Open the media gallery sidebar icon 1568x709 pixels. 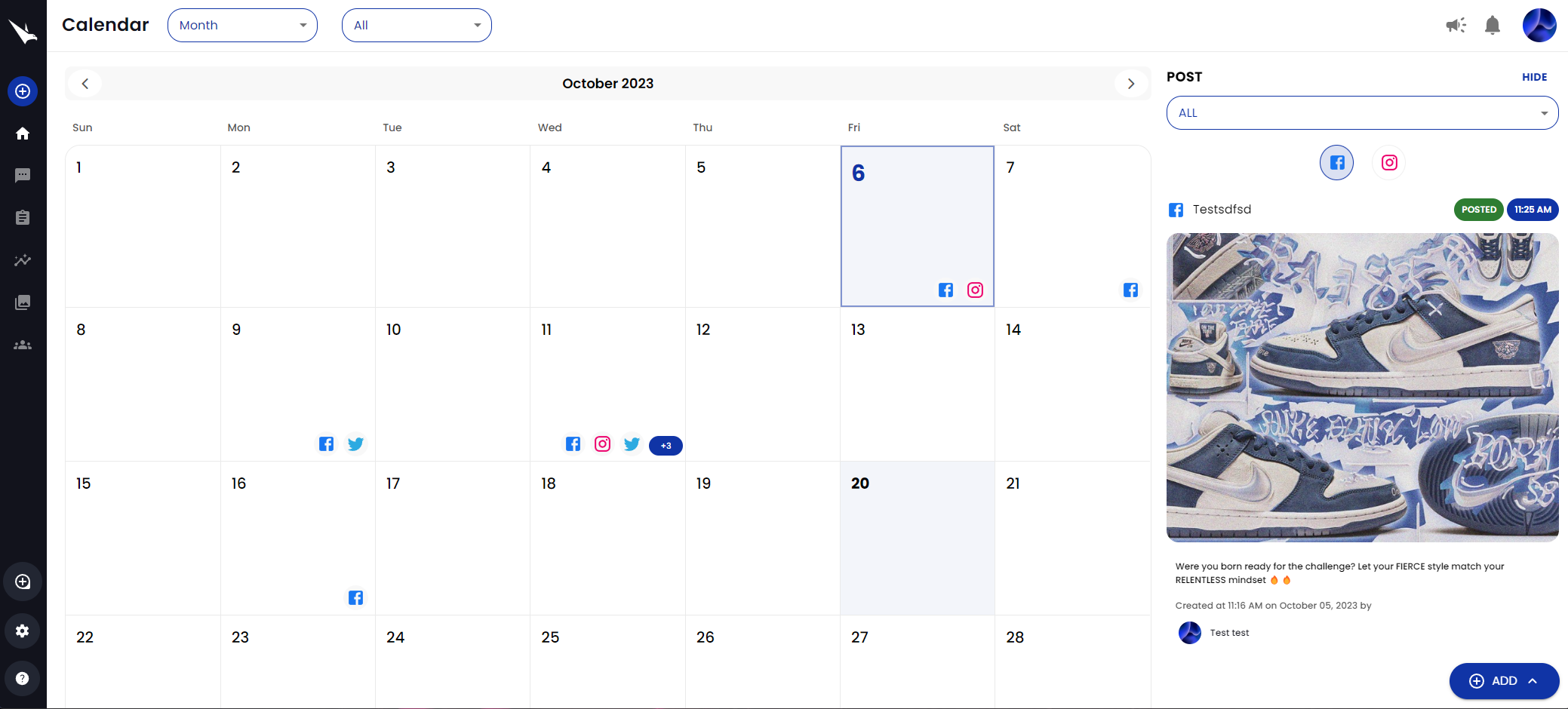click(x=23, y=302)
